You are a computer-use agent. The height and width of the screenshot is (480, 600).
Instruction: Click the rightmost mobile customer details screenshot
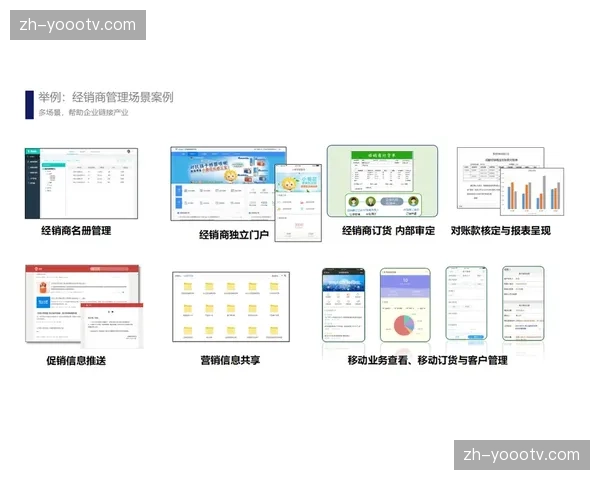tap(523, 303)
